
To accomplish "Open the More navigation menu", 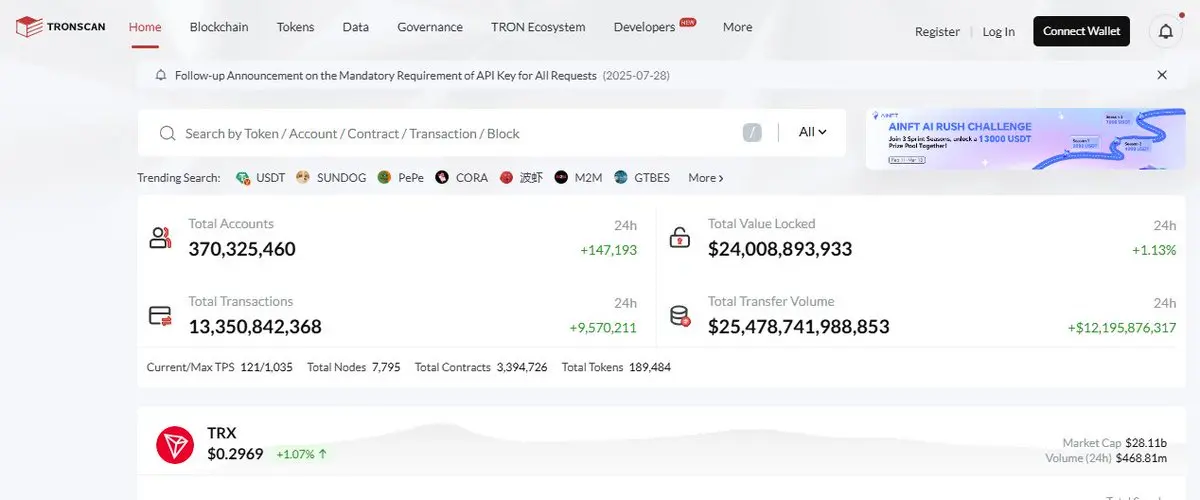I will [737, 27].
